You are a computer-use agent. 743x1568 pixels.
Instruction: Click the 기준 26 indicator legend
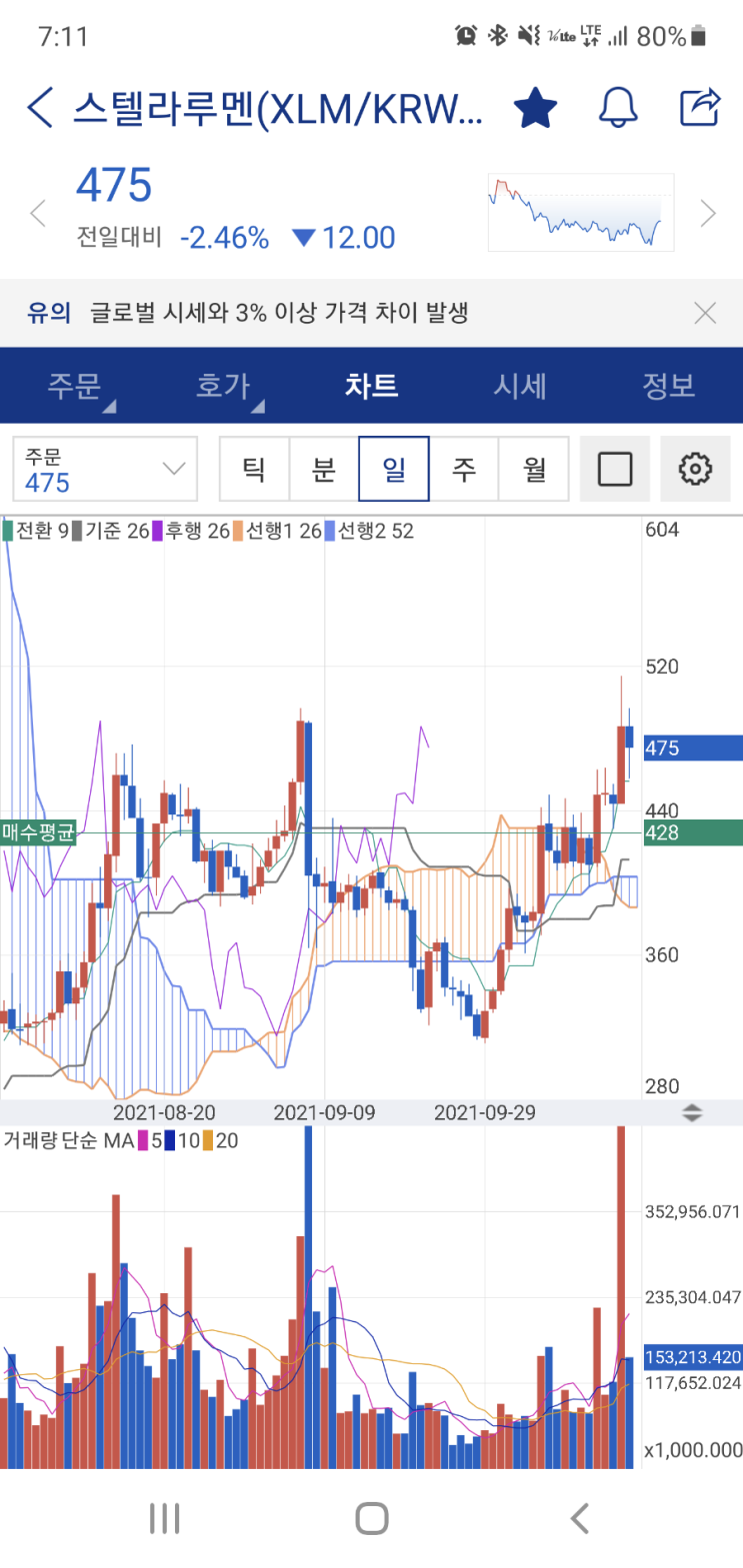click(112, 531)
